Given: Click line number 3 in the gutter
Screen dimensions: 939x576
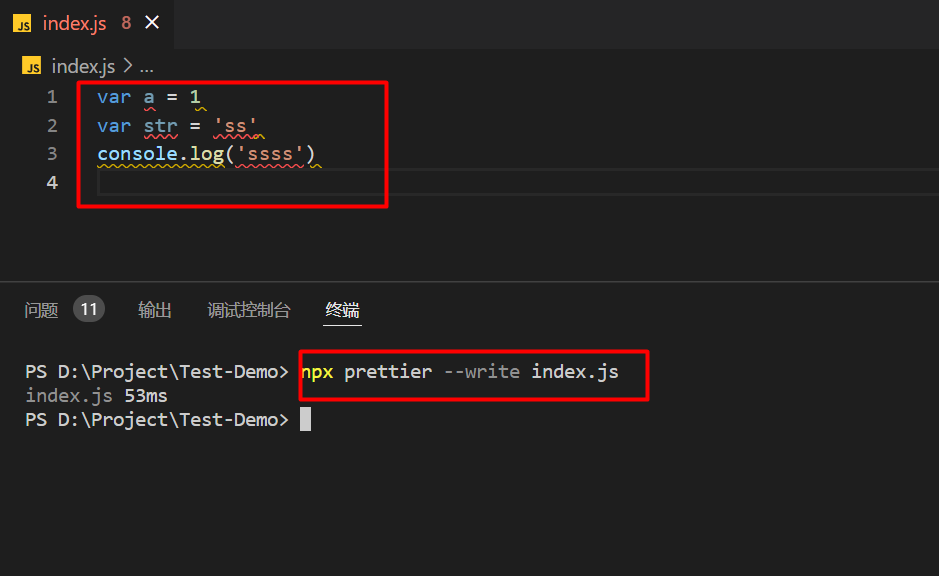Looking at the screenshot, I should 52,153.
